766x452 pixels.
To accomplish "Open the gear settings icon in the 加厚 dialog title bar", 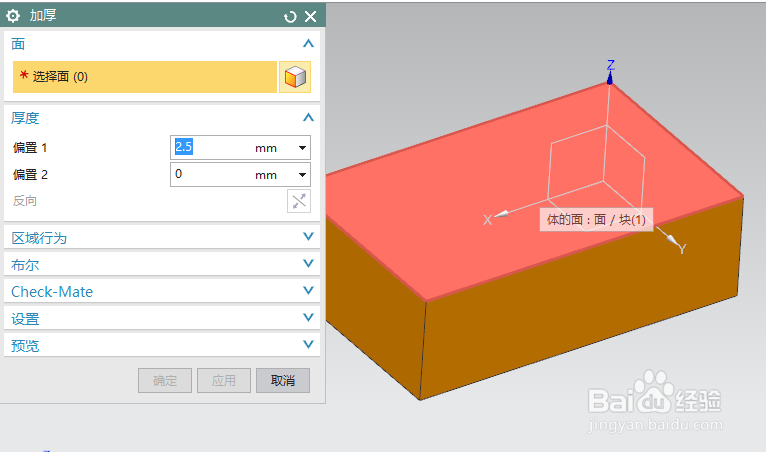I will (x=13, y=16).
